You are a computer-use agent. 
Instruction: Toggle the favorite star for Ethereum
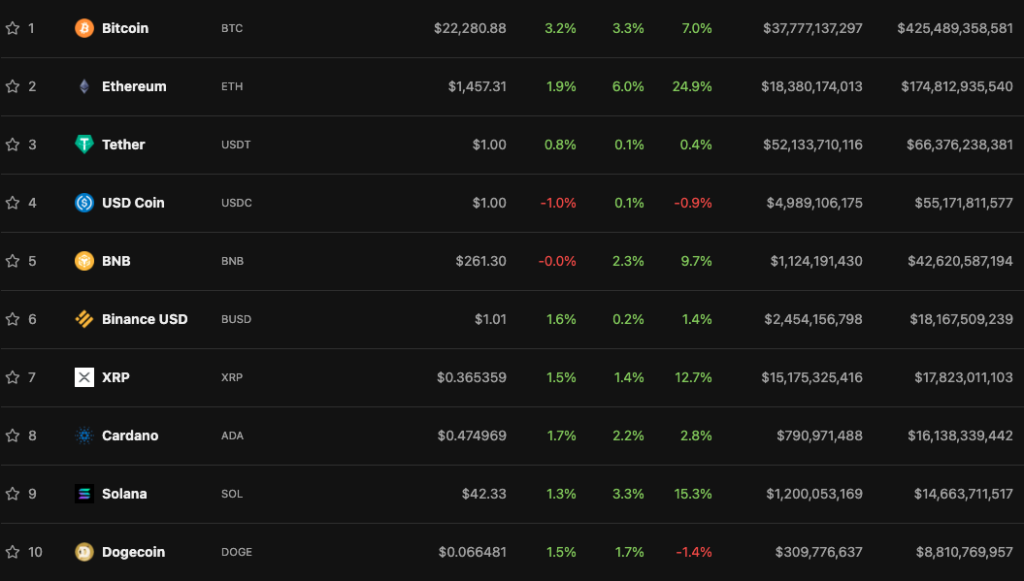pos(13,86)
